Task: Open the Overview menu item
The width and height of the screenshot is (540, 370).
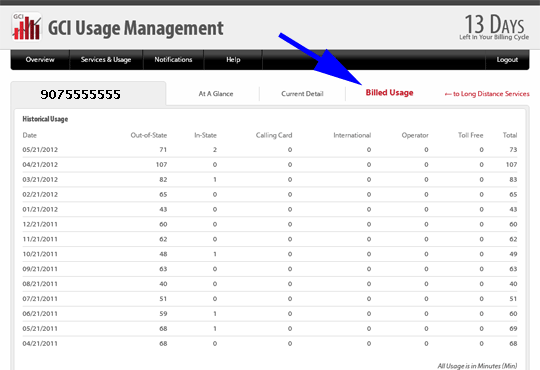Action: 40,60
